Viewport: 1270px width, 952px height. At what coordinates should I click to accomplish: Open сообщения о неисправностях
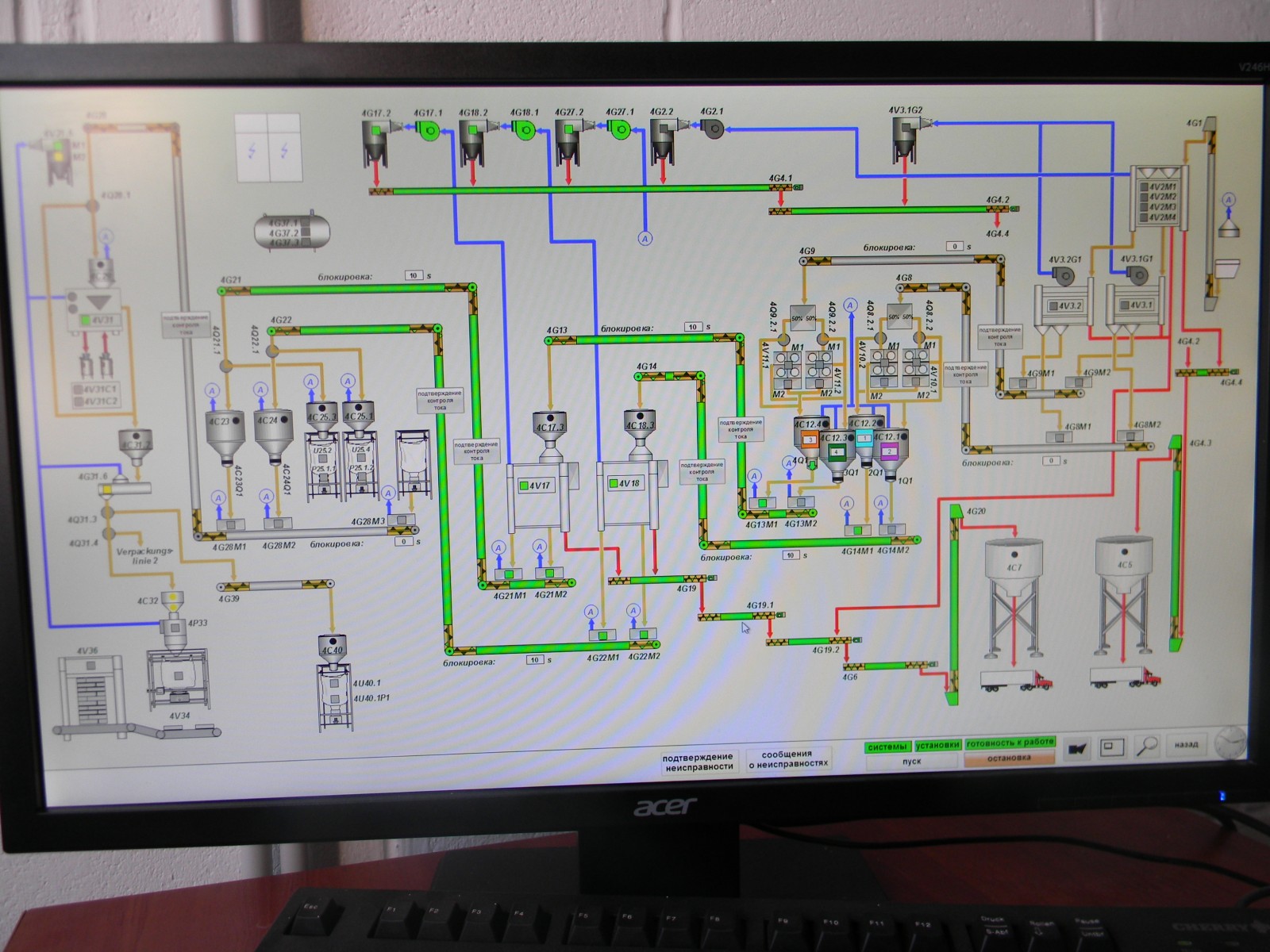click(787, 759)
